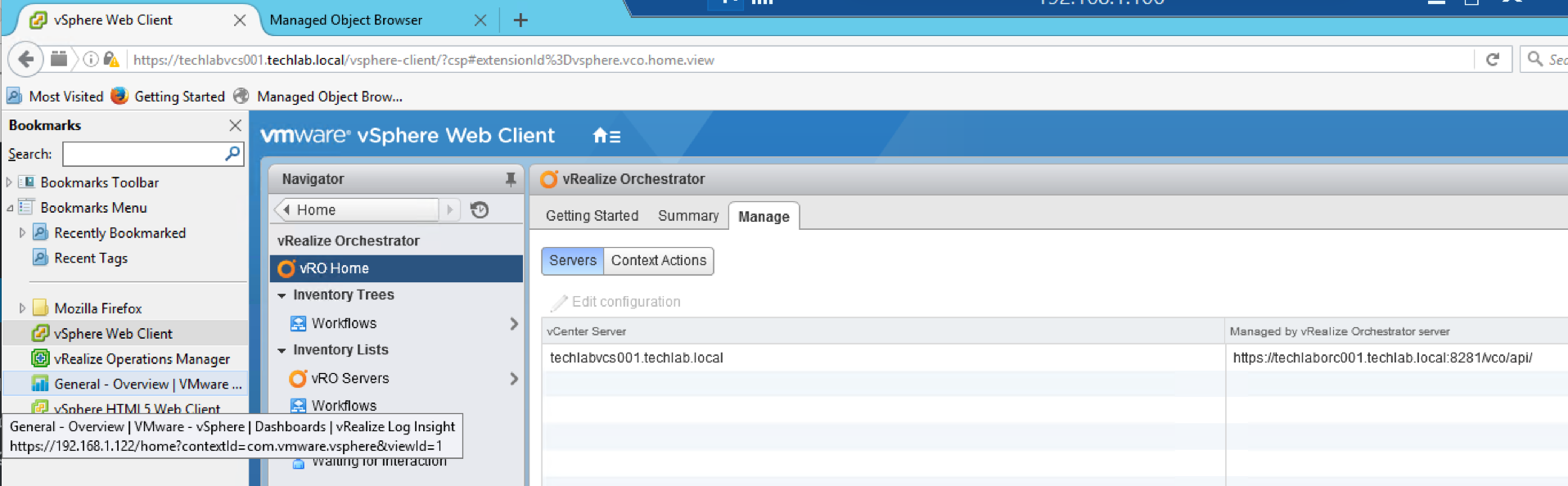Collapse the Inventory Lists section
The width and height of the screenshot is (1568, 486).
(x=282, y=350)
